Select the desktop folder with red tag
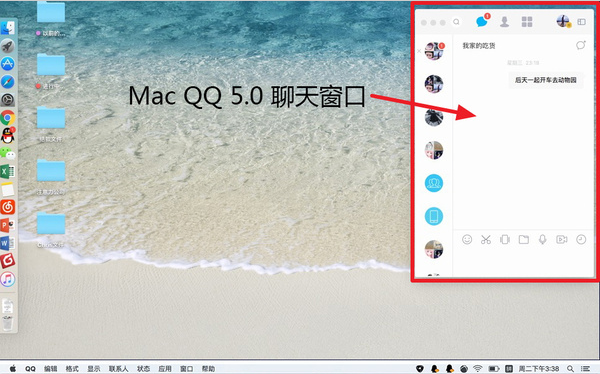This screenshot has width=600, height=374. pos(51,64)
